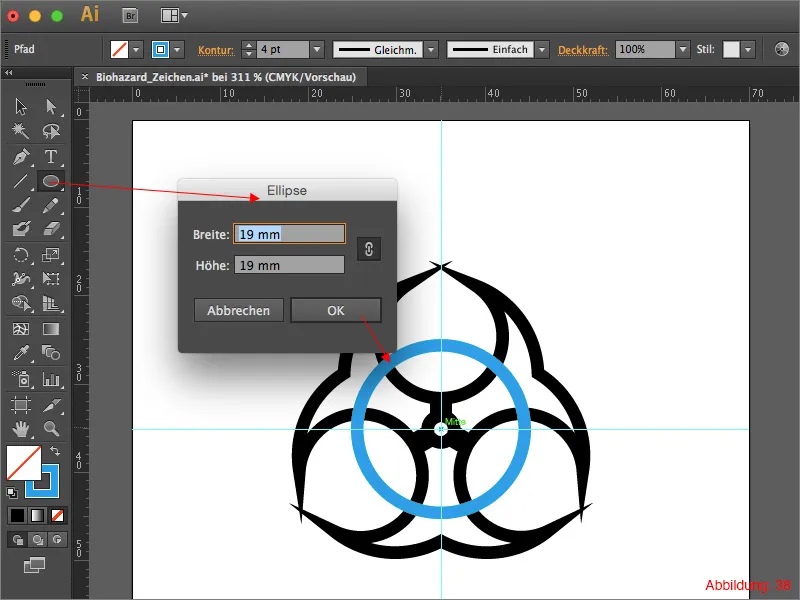Switch to Biohazard_Zeichen.ai document tab
Screen dimensions: 800x600
(226, 77)
